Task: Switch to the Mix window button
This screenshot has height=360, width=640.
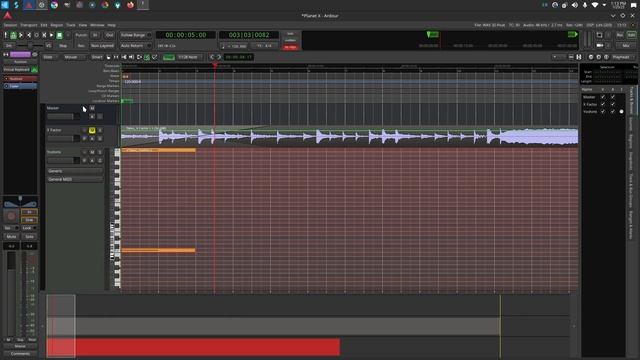Action: (626, 46)
